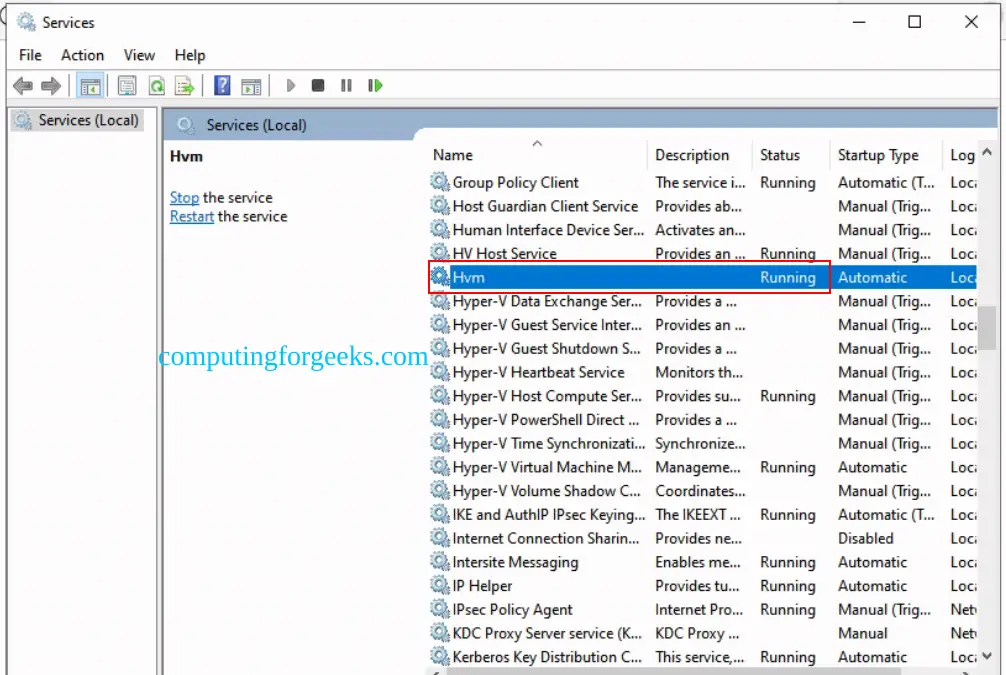Toggle Show/Hide Action Pane toolbar icon
Viewport: 1006px width, 675px height.
251,85
